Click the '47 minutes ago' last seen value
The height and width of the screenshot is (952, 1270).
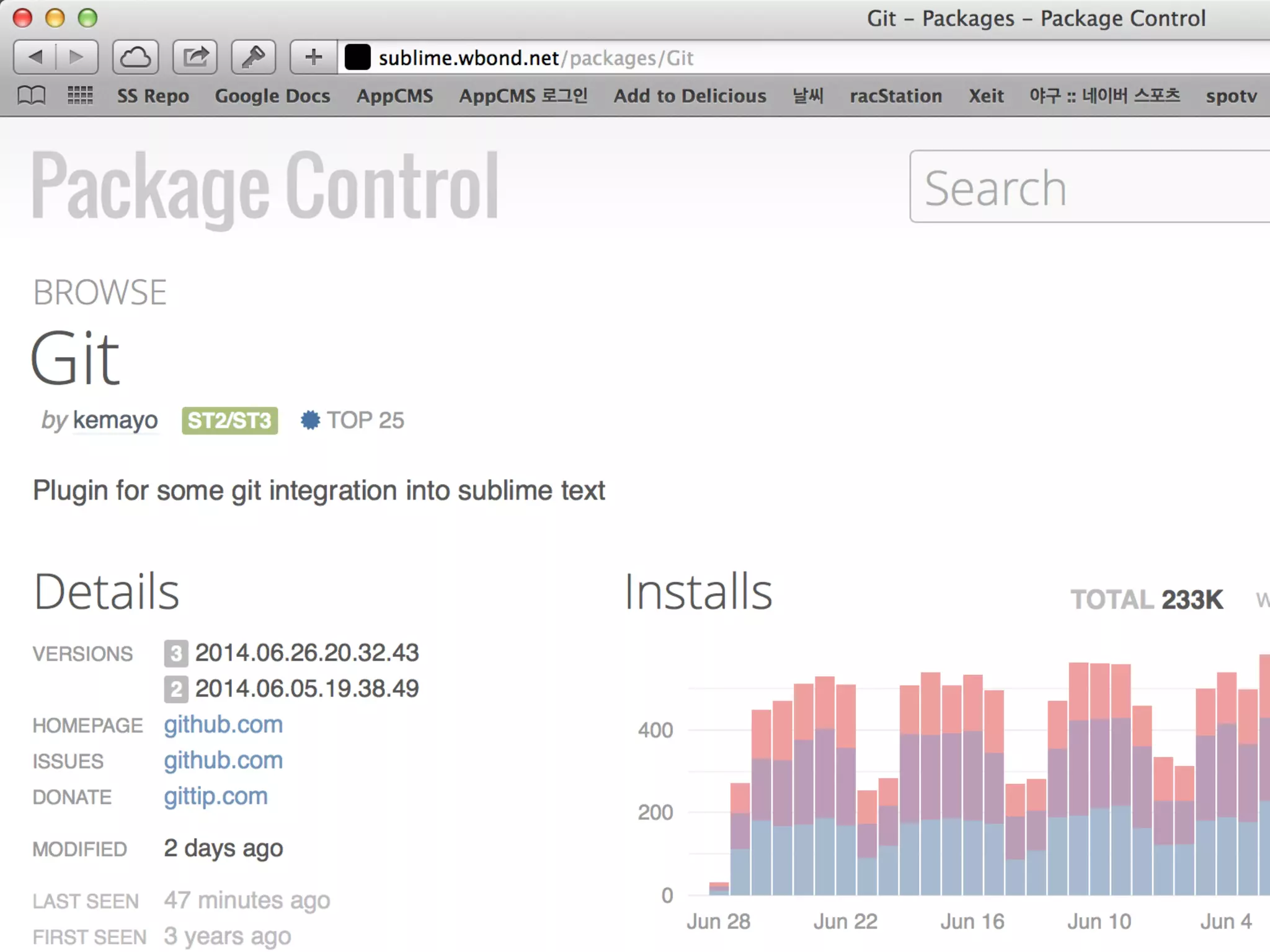click(x=247, y=901)
